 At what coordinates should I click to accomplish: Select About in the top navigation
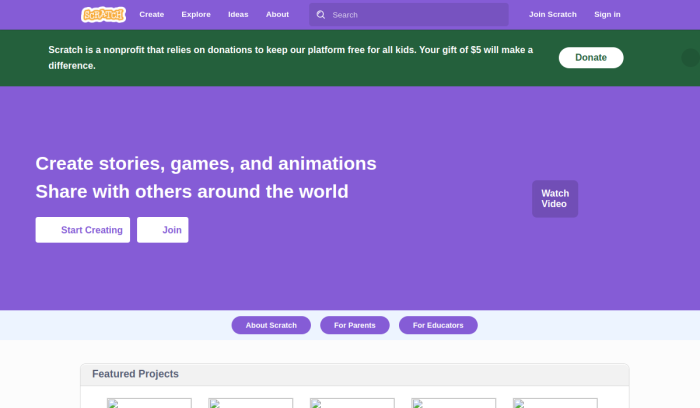[277, 15]
